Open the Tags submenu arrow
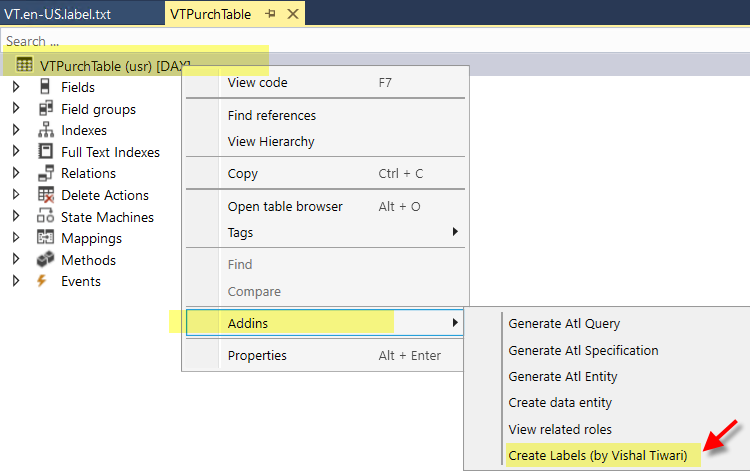Screen dimensions: 750x471 (x=455, y=231)
